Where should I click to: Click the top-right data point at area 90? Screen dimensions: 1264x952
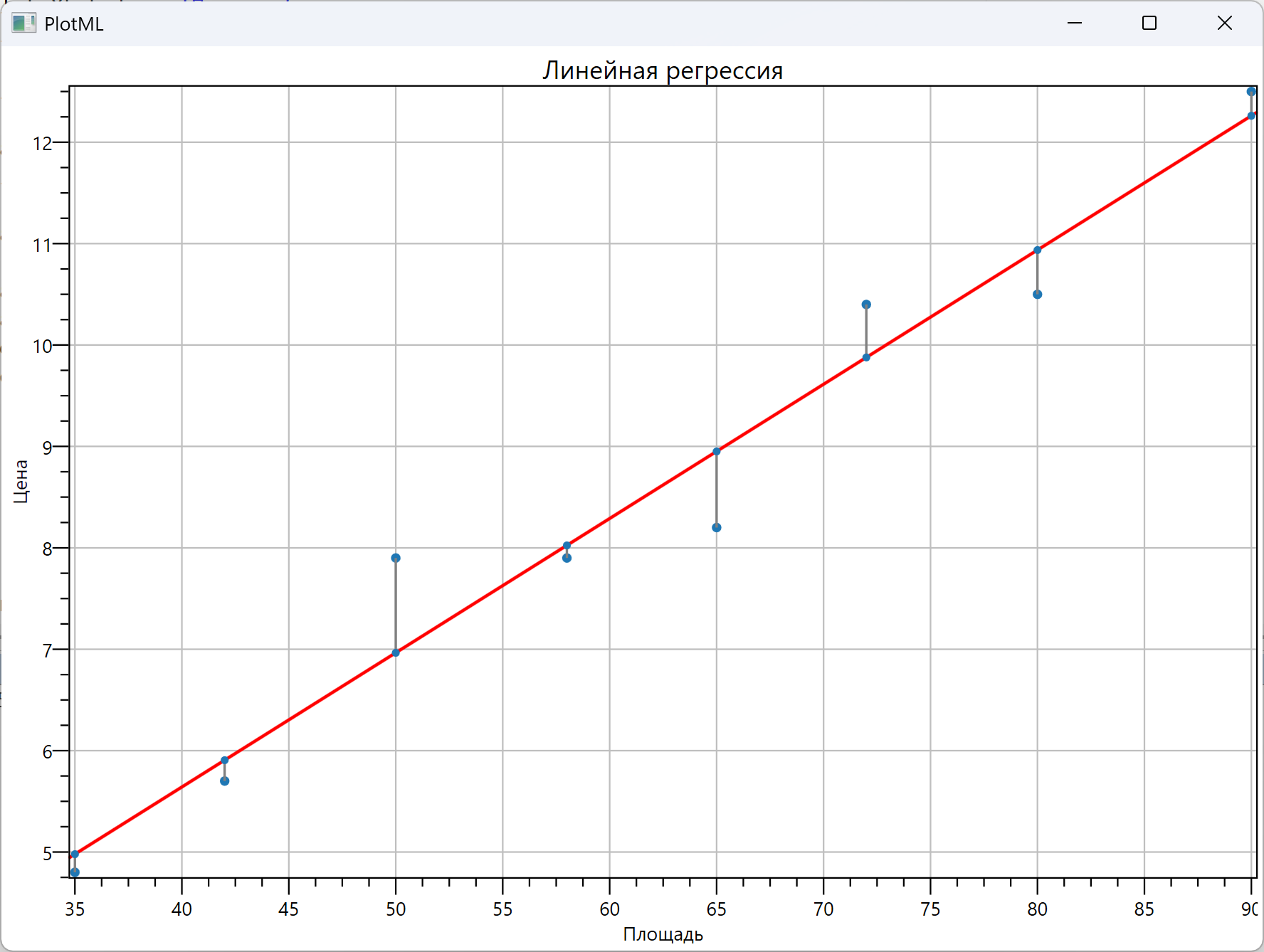1251,92
